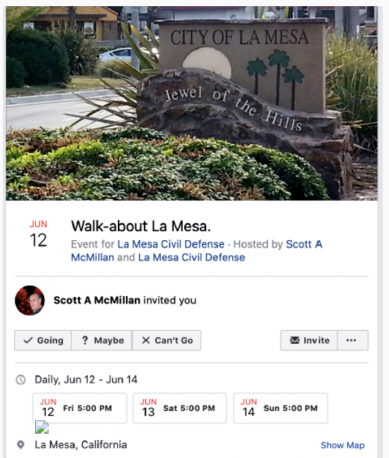The image size is (389, 458).
Task: Select the Can't Go response
Action: 167,340
